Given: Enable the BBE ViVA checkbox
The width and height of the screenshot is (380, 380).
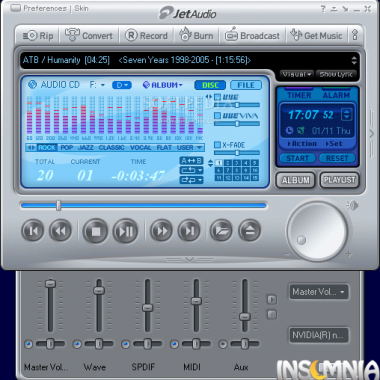Looking at the screenshot, I should pos(217,116).
